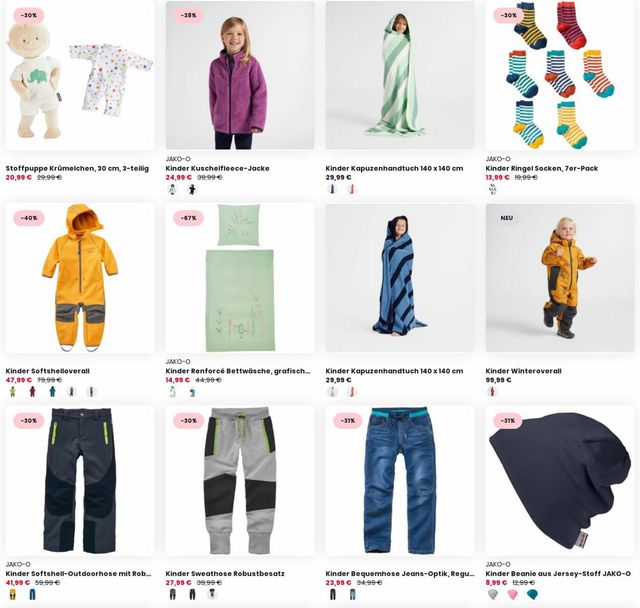640x608 pixels.
Task: Open the Stoffpuppe Krümelchen product image
Action: [80, 75]
